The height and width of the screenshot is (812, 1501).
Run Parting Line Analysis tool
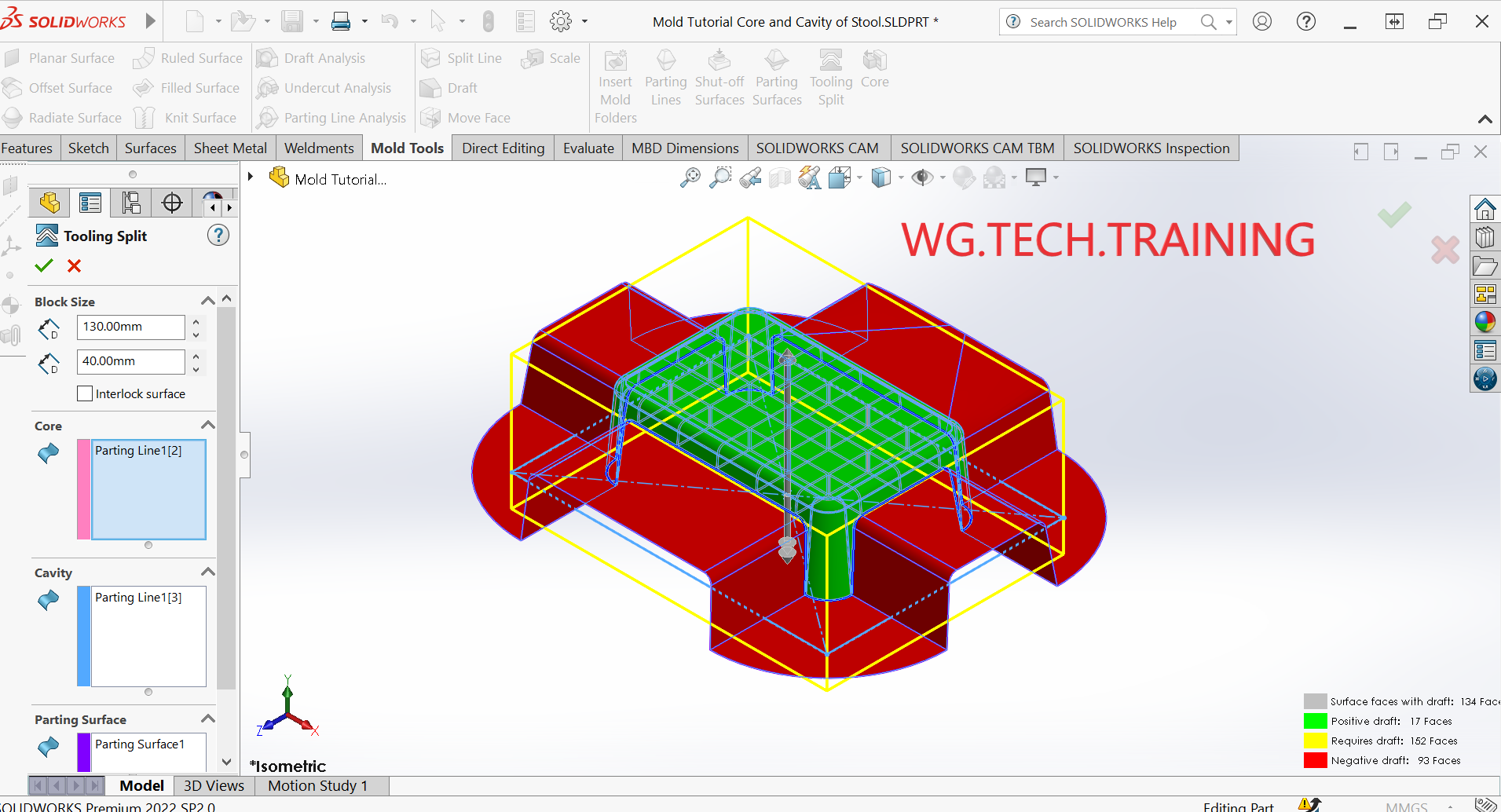click(x=332, y=118)
